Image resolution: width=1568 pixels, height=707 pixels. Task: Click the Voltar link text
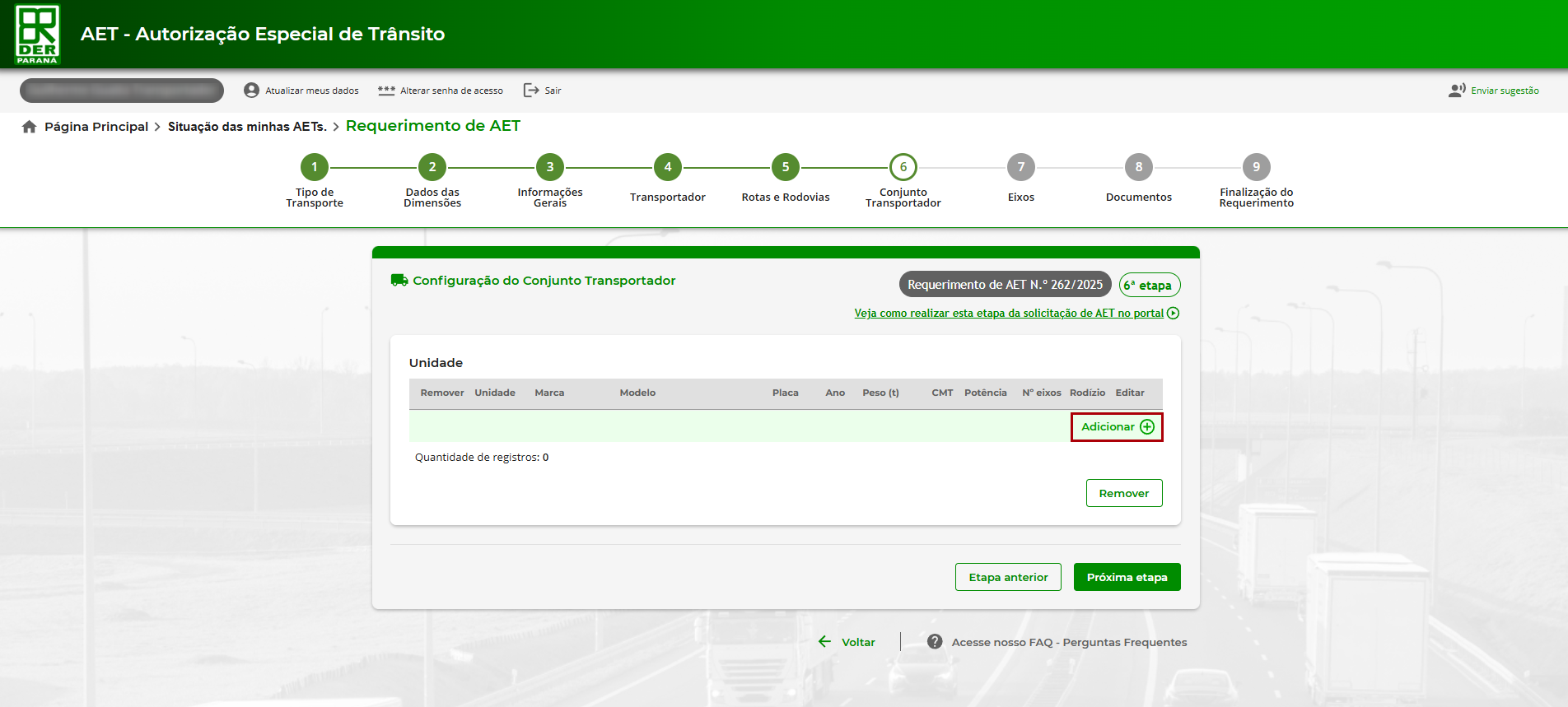click(858, 643)
